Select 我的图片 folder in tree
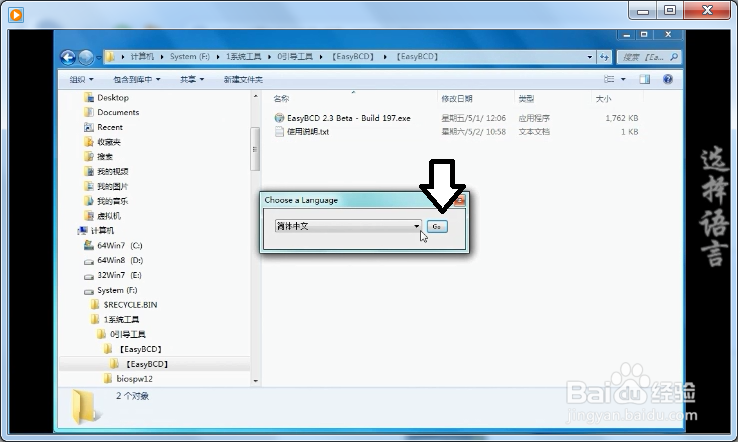 pyautogui.click(x=112, y=186)
